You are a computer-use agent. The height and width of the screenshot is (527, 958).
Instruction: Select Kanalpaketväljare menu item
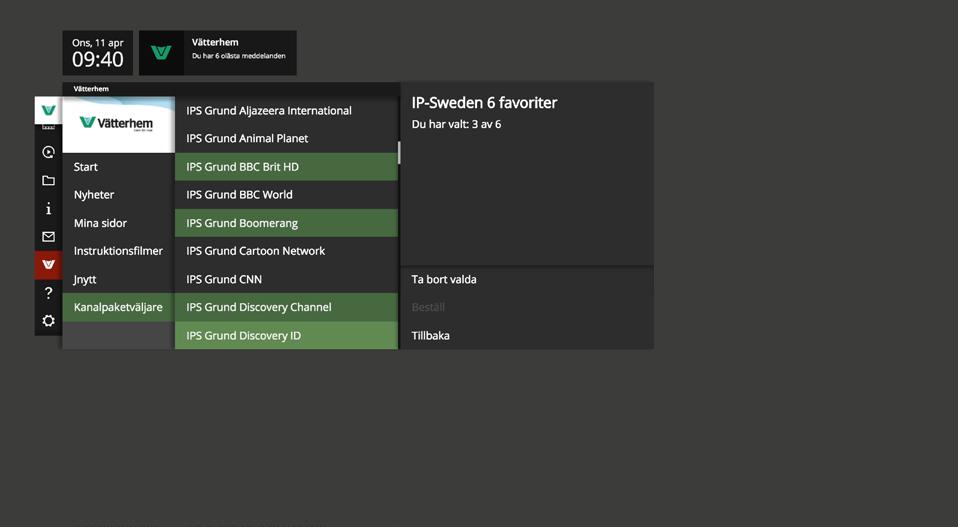click(x=119, y=307)
